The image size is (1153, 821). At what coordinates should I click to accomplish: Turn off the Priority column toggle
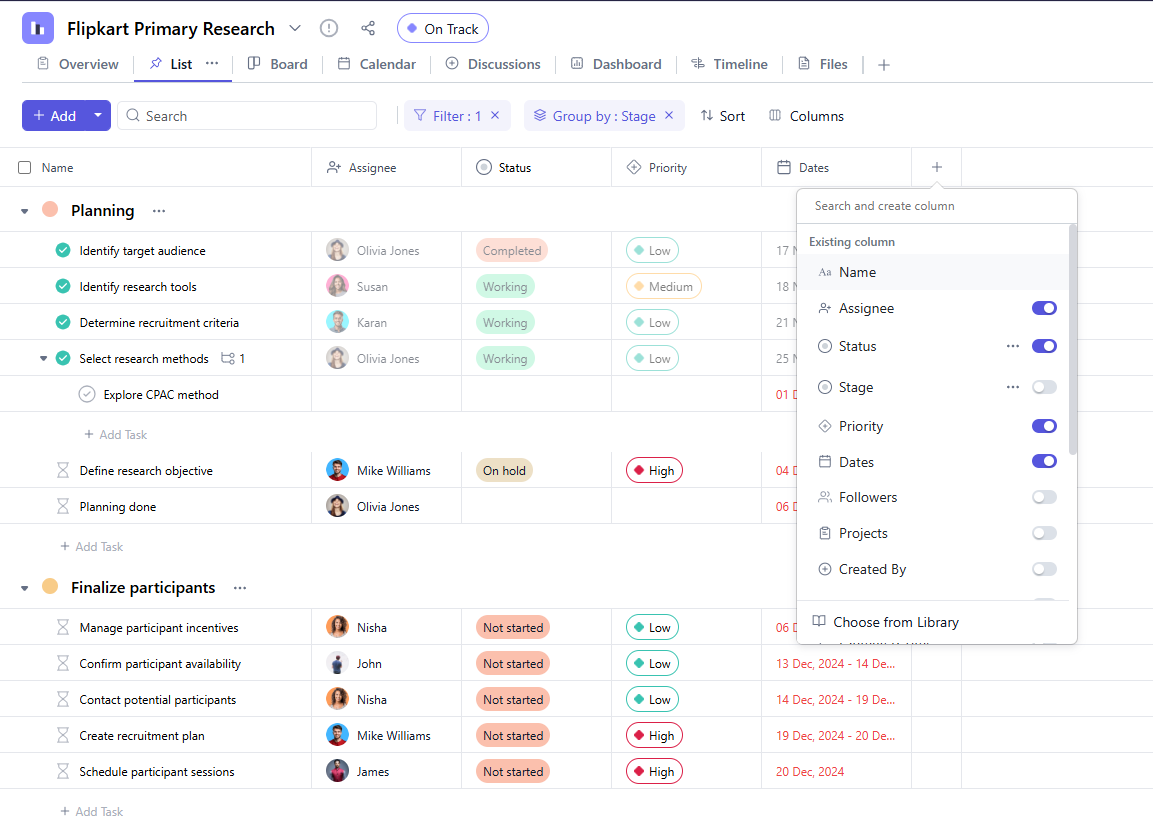1044,426
